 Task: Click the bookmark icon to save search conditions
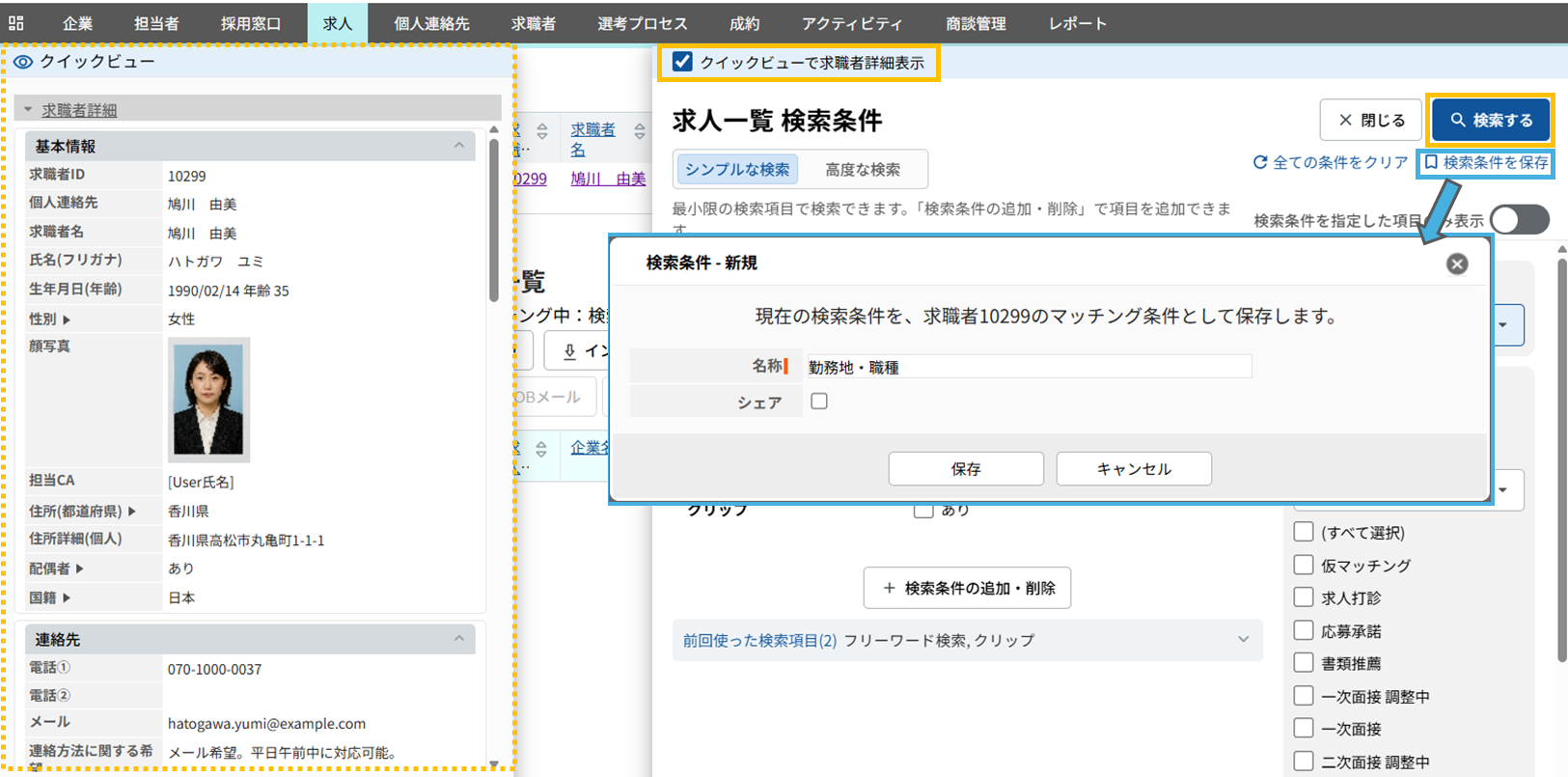click(x=1431, y=163)
